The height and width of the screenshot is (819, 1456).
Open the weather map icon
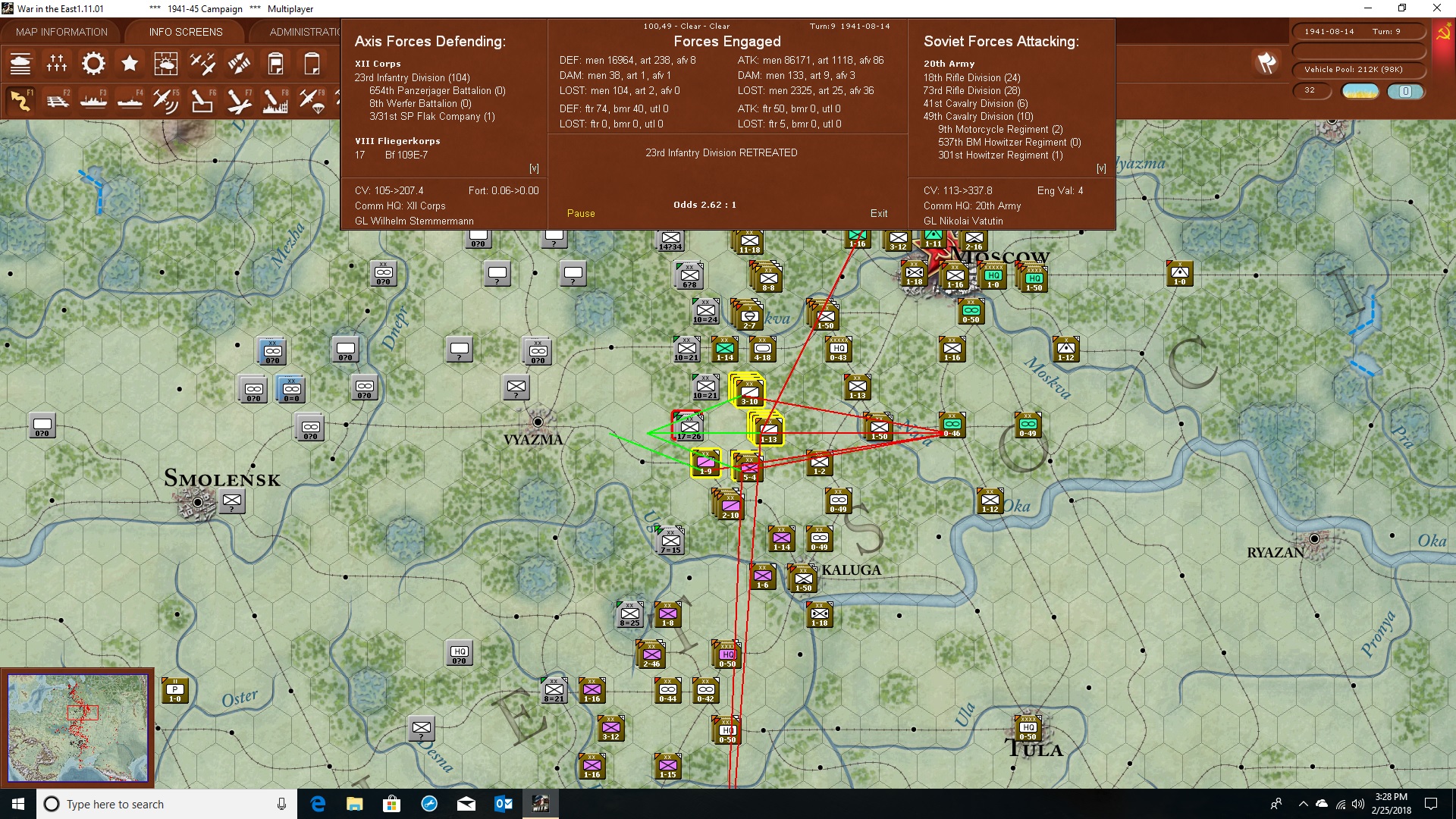click(x=166, y=64)
